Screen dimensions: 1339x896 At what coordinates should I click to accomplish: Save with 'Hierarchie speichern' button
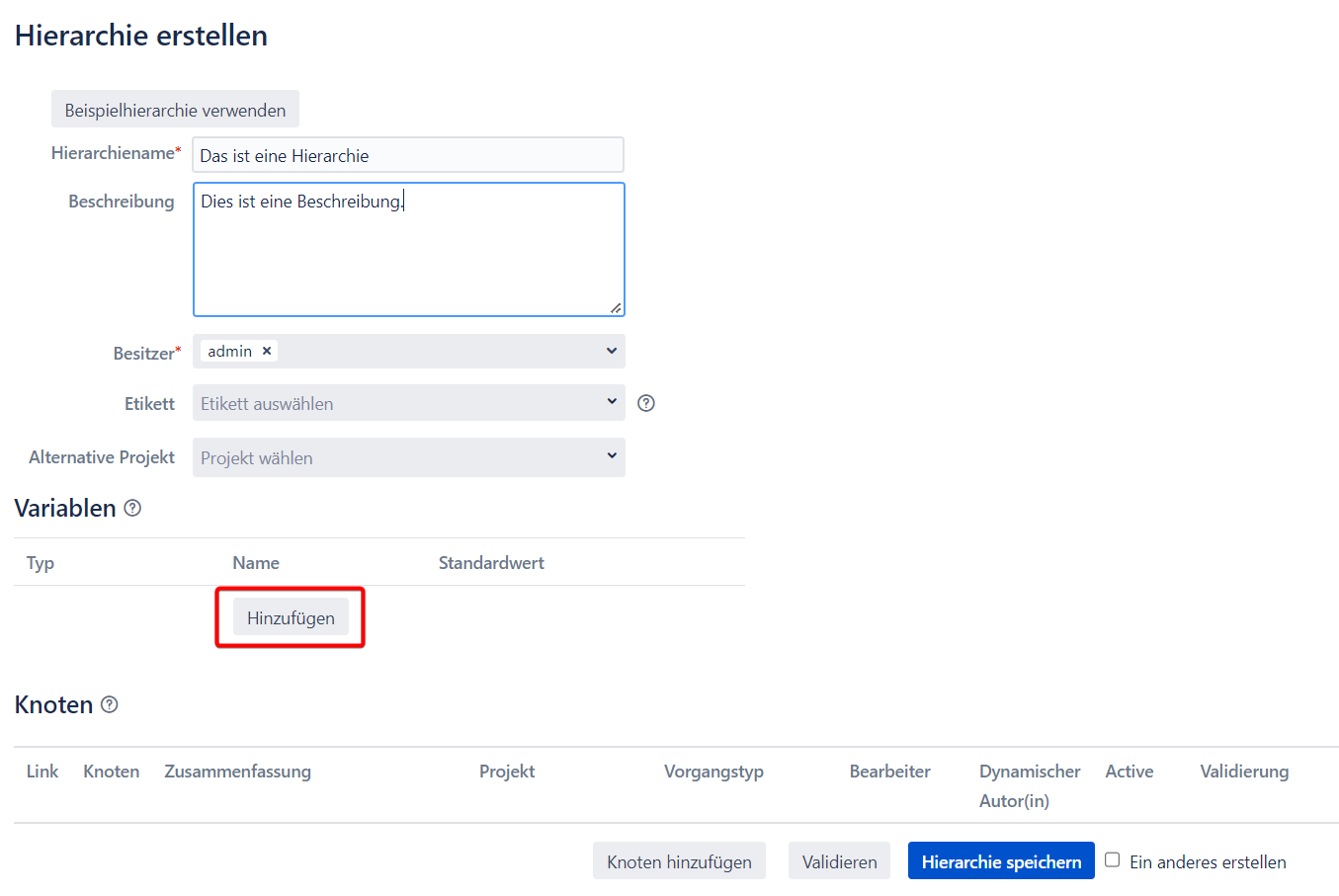click(1000, 861)
